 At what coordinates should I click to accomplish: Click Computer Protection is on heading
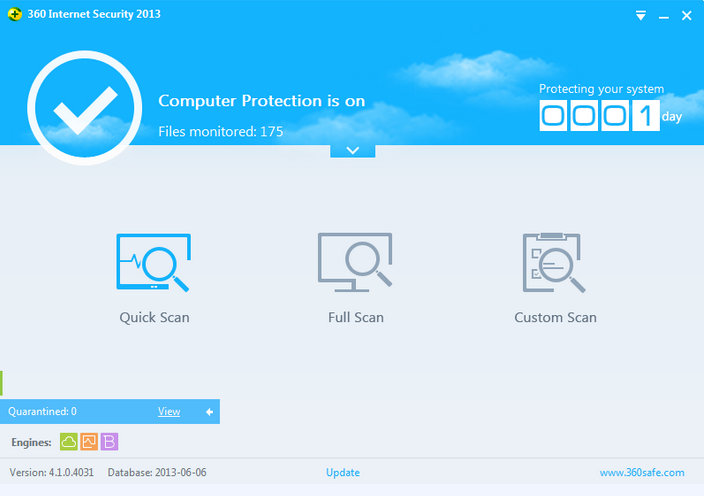[262, 101]
